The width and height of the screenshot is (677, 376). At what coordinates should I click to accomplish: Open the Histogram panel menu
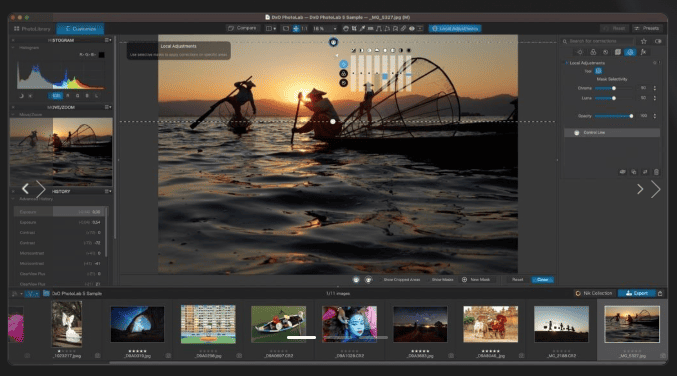[108, 40]
